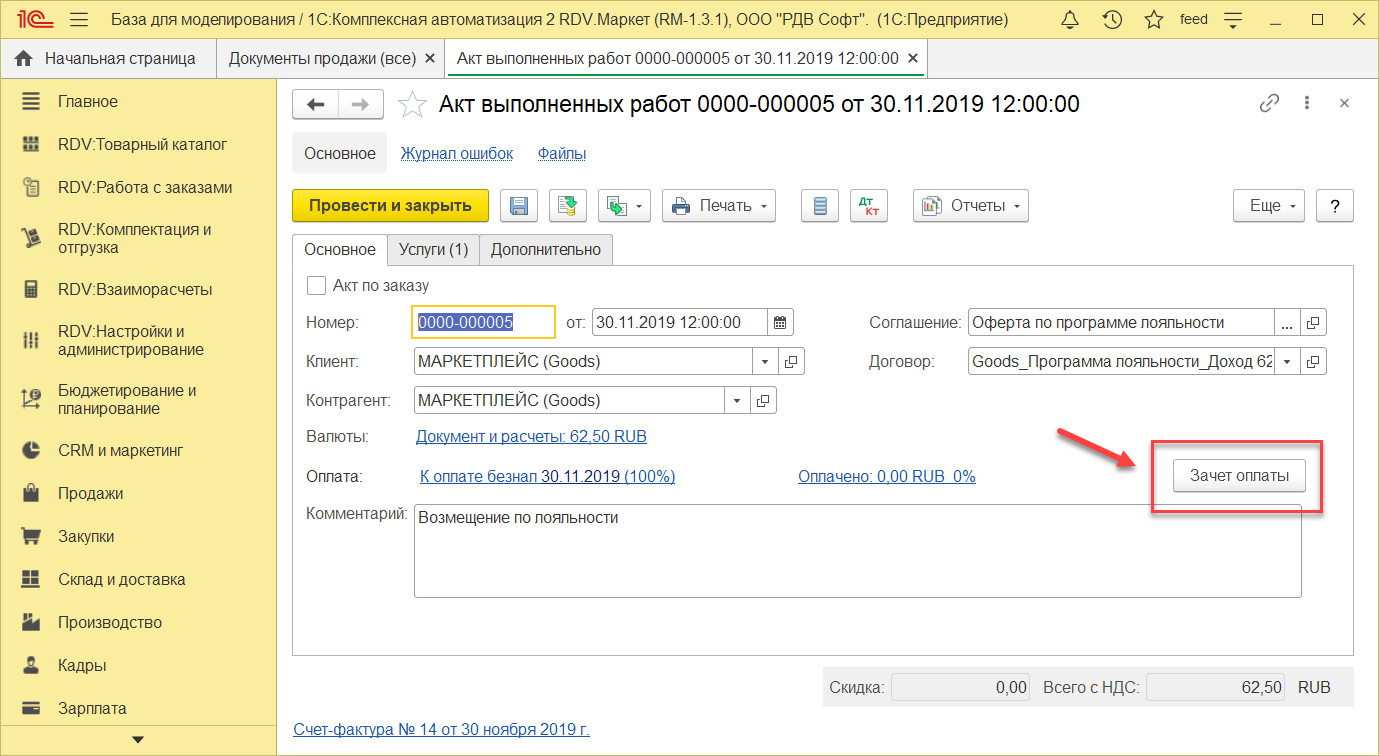Open the Отчеты dropdown menu

tap(970, 206)
